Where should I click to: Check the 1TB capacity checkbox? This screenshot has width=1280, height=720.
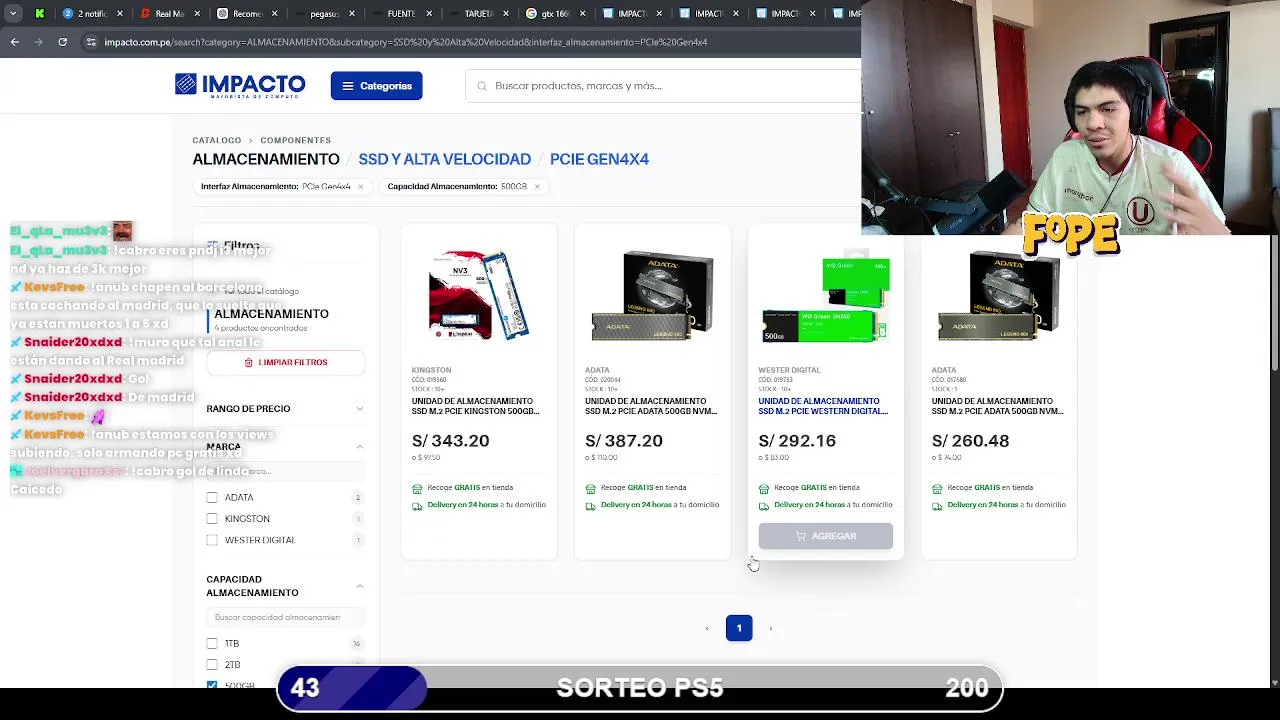tap(212, 643)
